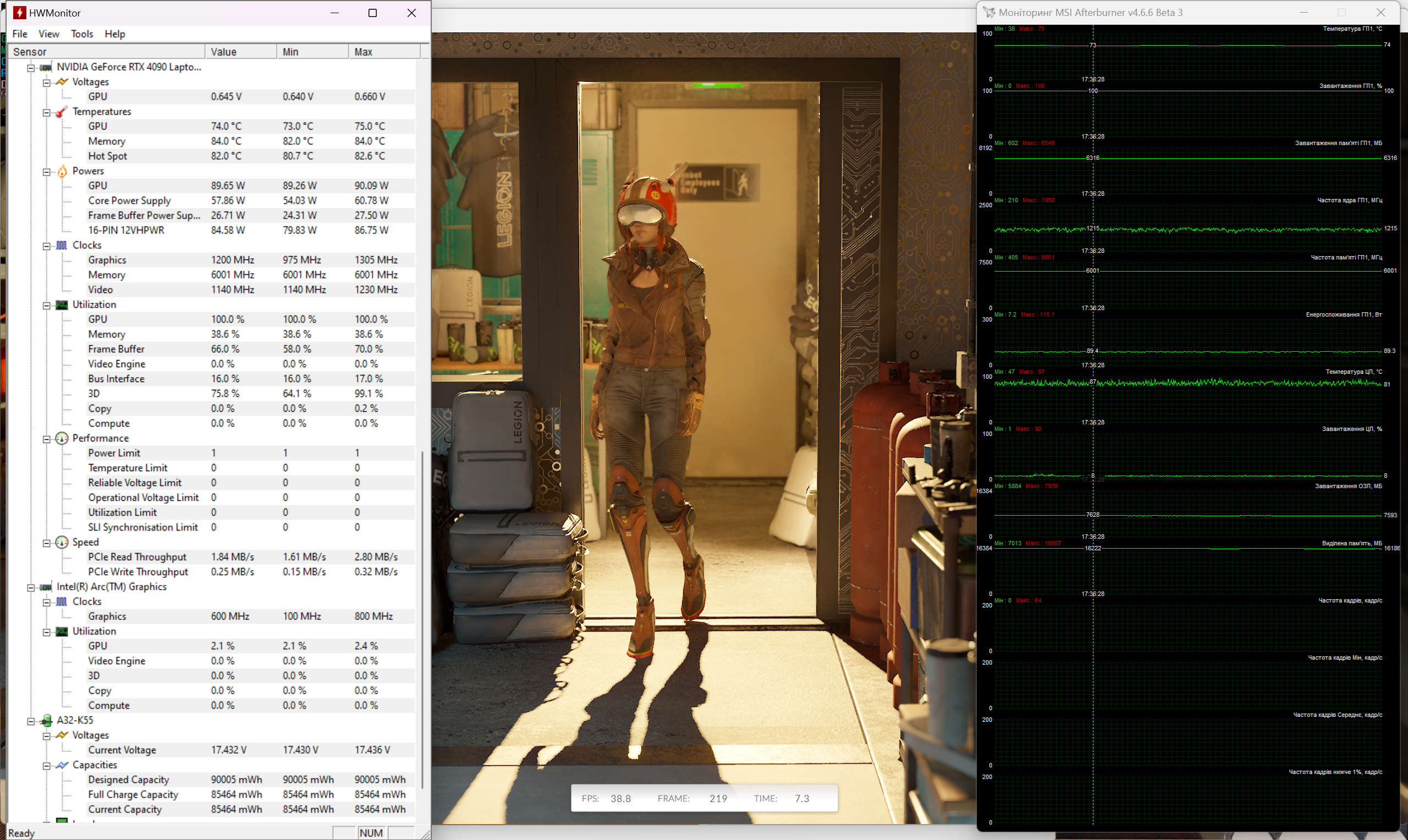
Task: Click the Temperatures thermometer icon
Action: (x=62, y=112)
